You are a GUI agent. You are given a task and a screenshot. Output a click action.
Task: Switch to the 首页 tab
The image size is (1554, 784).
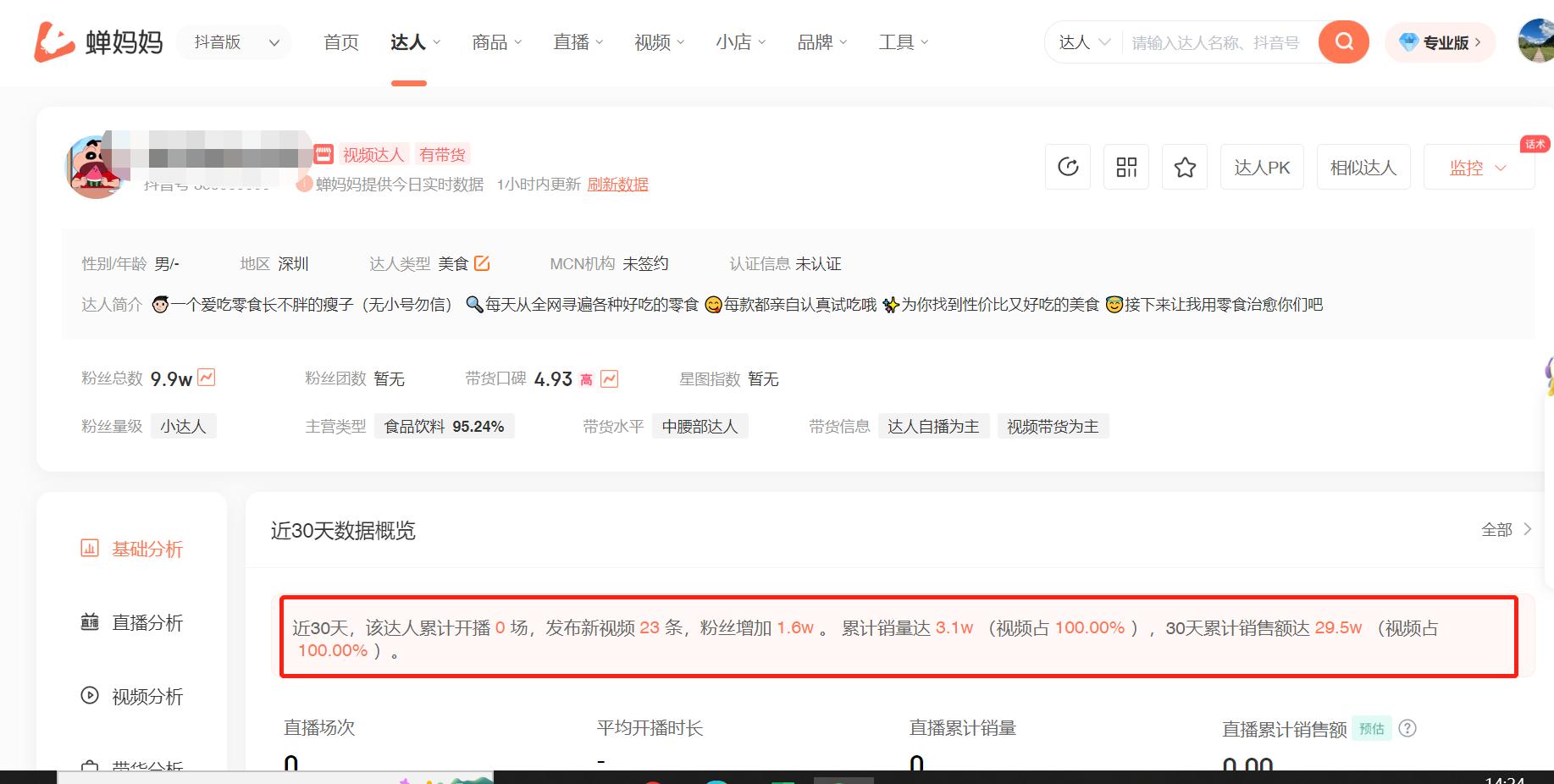tap(340, 41)
